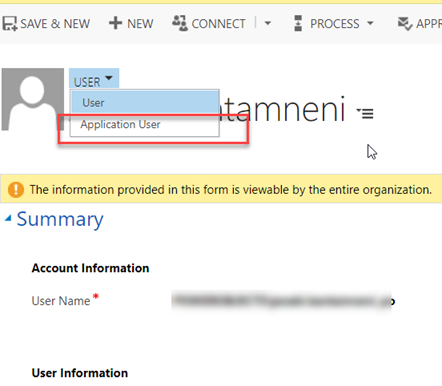Viewport: 442px width, 386px height.
Task: Select User form from dropdown list
Action: (145, 103)
